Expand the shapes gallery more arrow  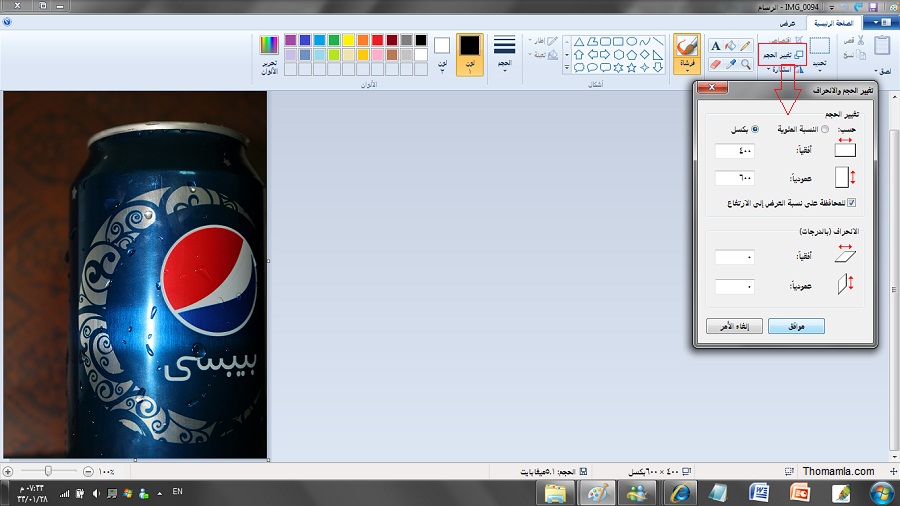[567, 68]
